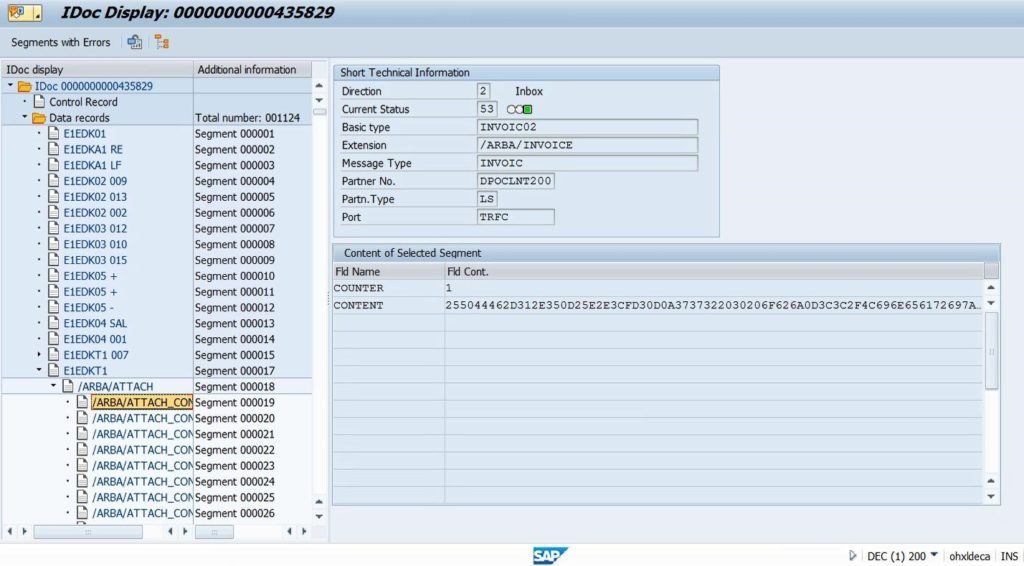Select the E1EDK03 012 segment
1024x566 pixels.
tap(95, 228)
